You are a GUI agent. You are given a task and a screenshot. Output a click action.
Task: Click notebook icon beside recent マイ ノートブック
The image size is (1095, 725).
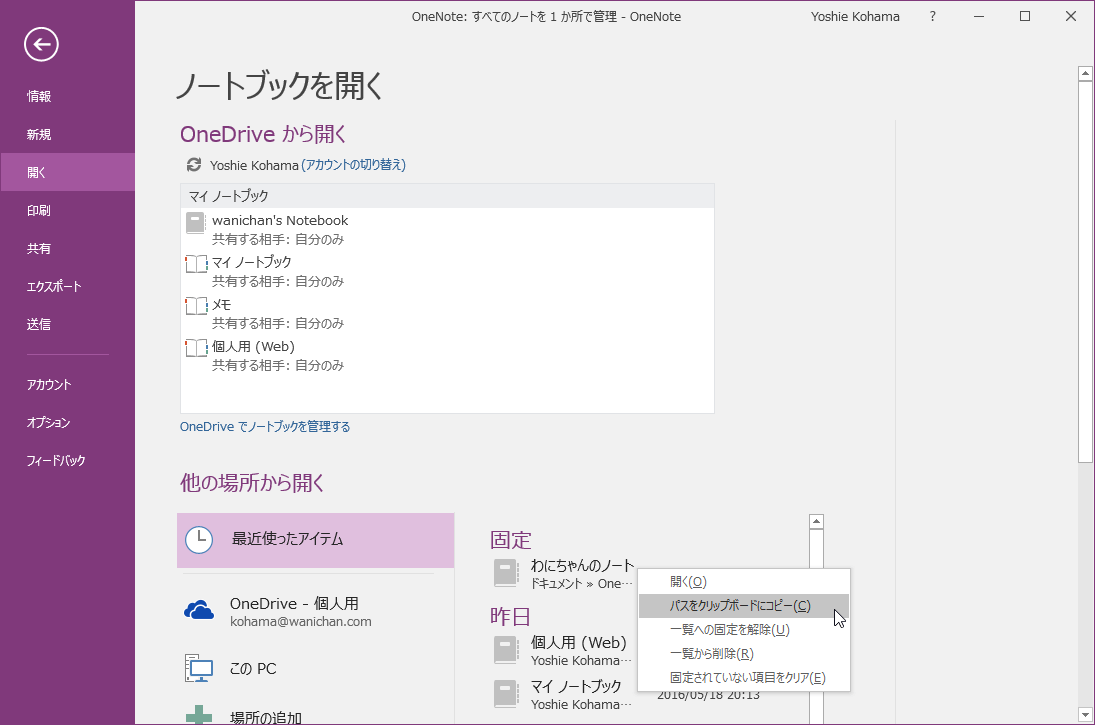pos(506,694)
